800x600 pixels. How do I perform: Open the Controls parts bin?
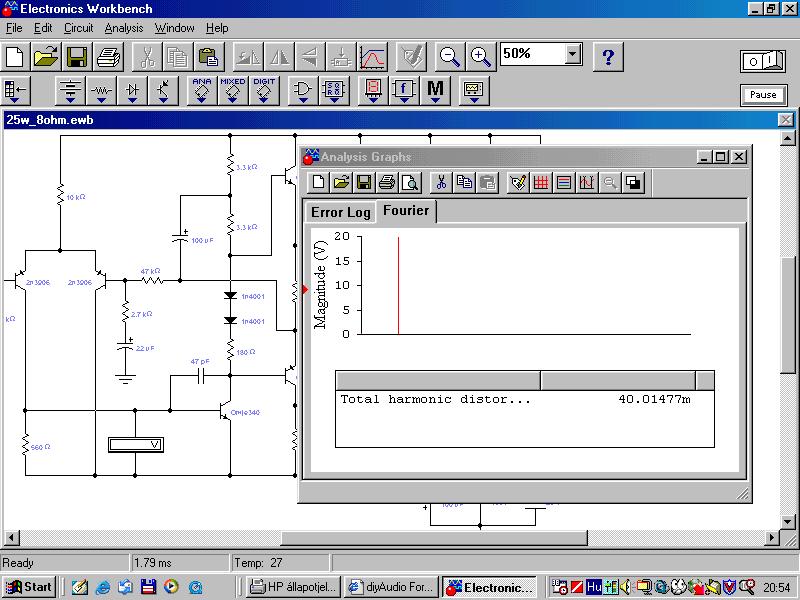(x=404, y=91)
